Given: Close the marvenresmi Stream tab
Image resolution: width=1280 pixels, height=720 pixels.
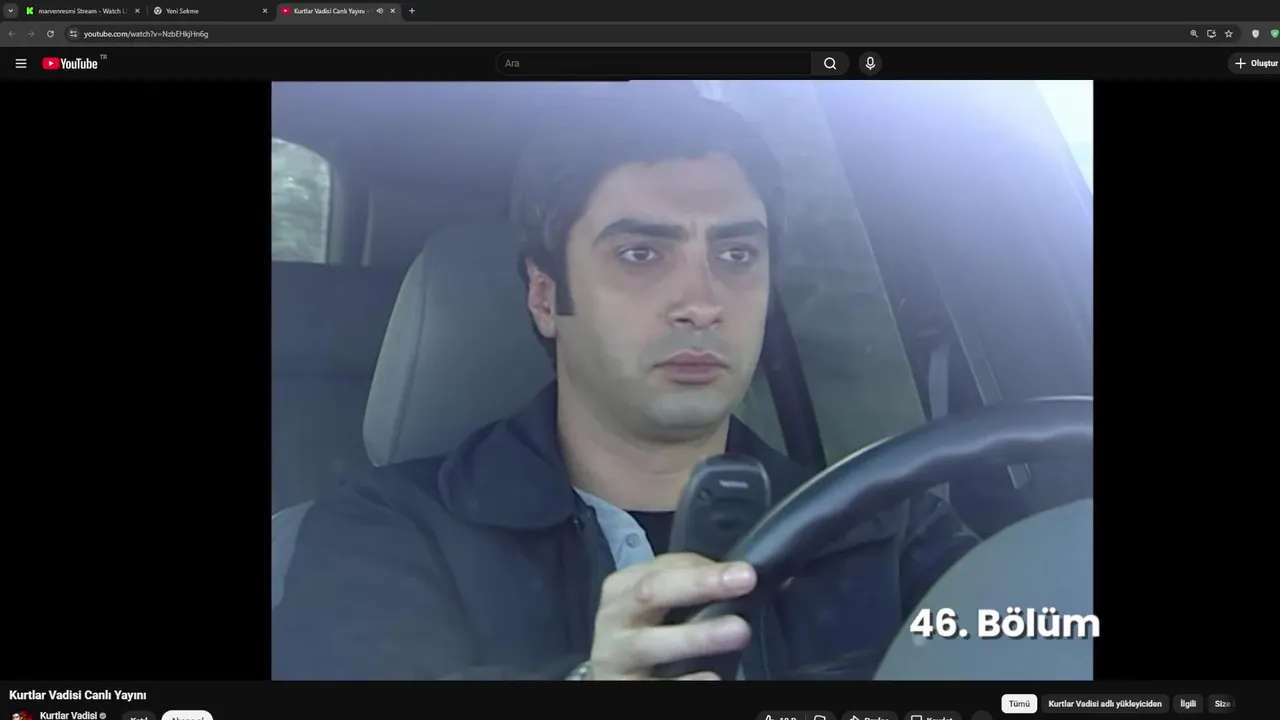Looking at the screenshot, I should click(137, 11).
